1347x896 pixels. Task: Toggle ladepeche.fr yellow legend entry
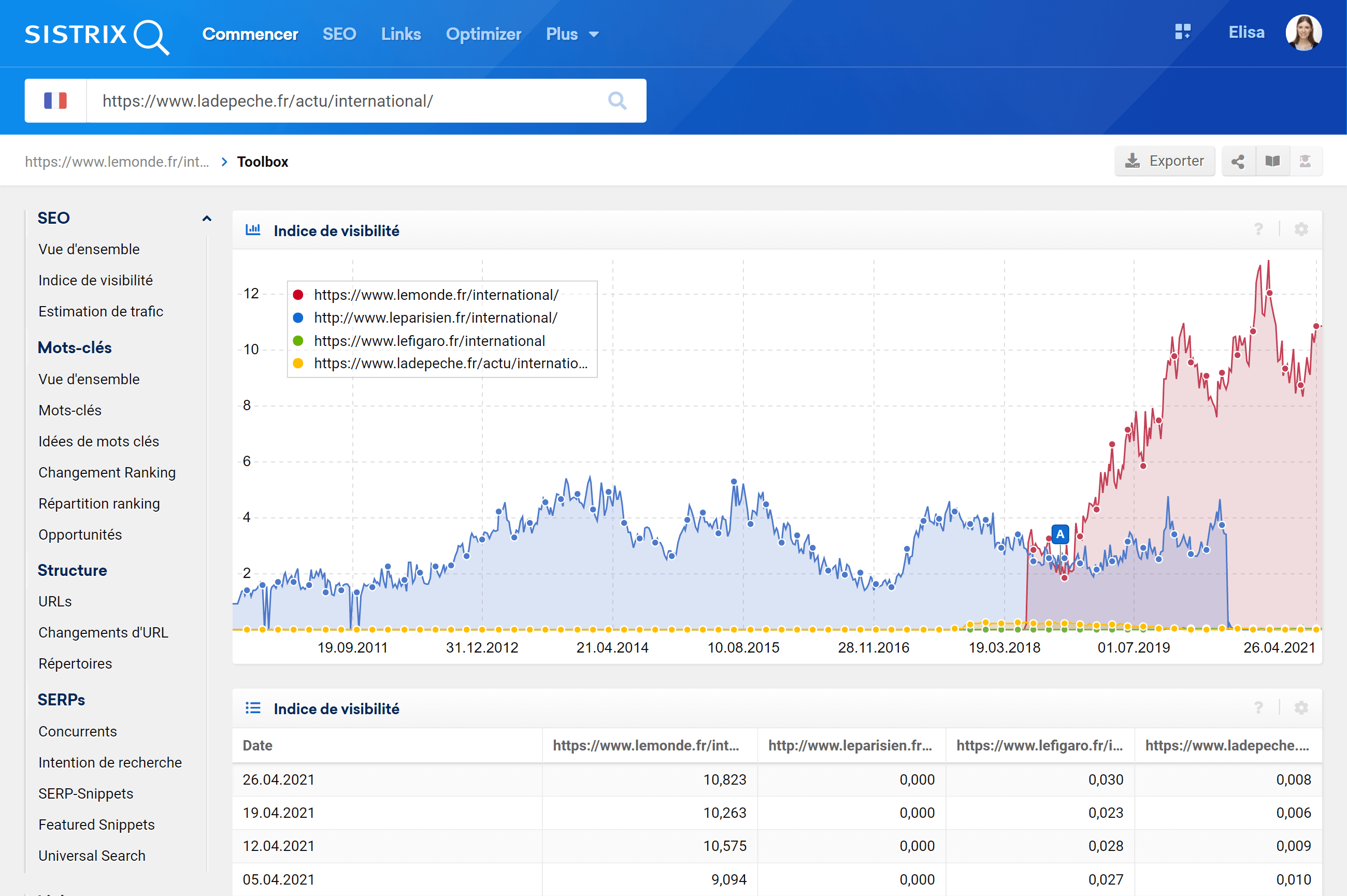(440, 364)
